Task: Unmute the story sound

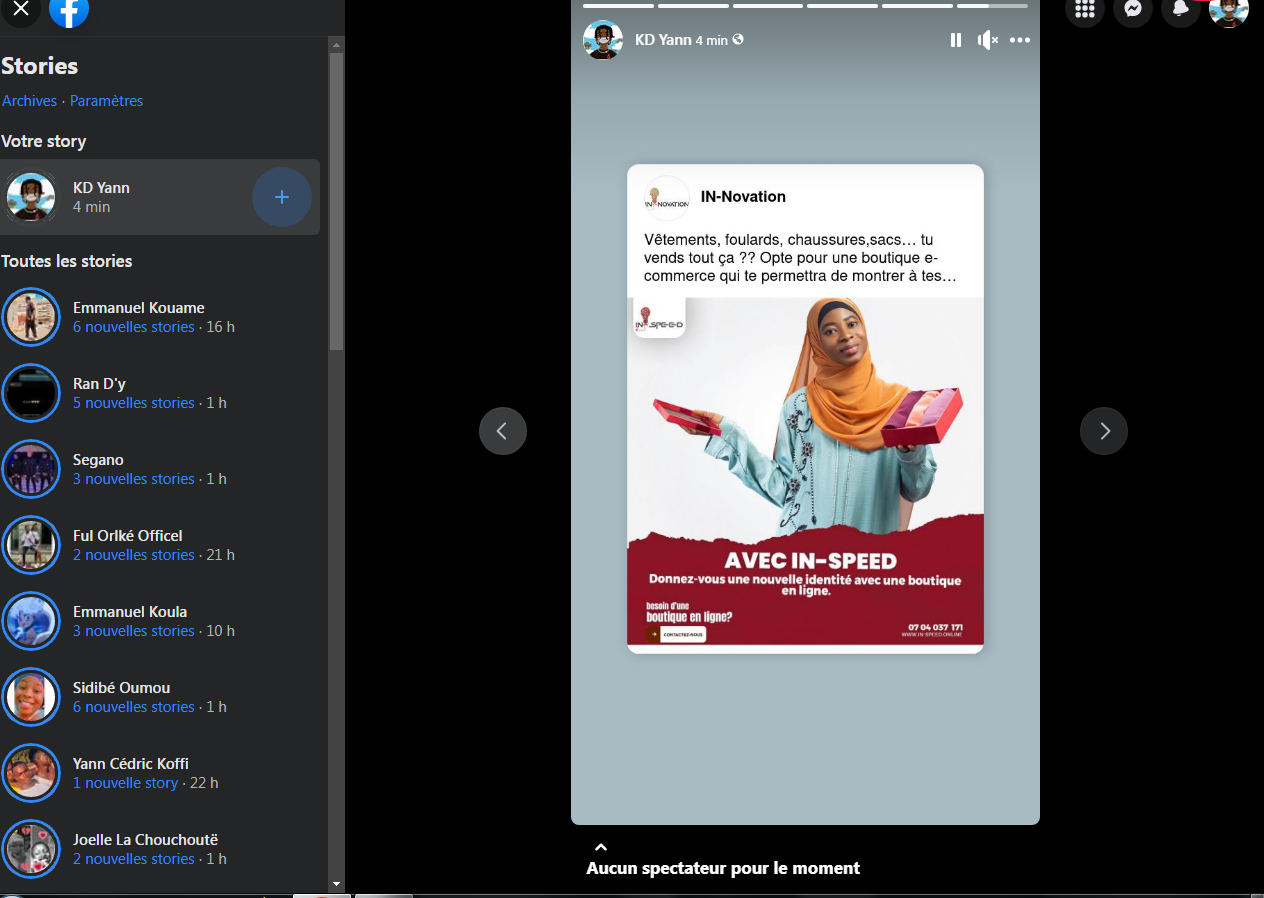Action: click(x=987, y=40)
